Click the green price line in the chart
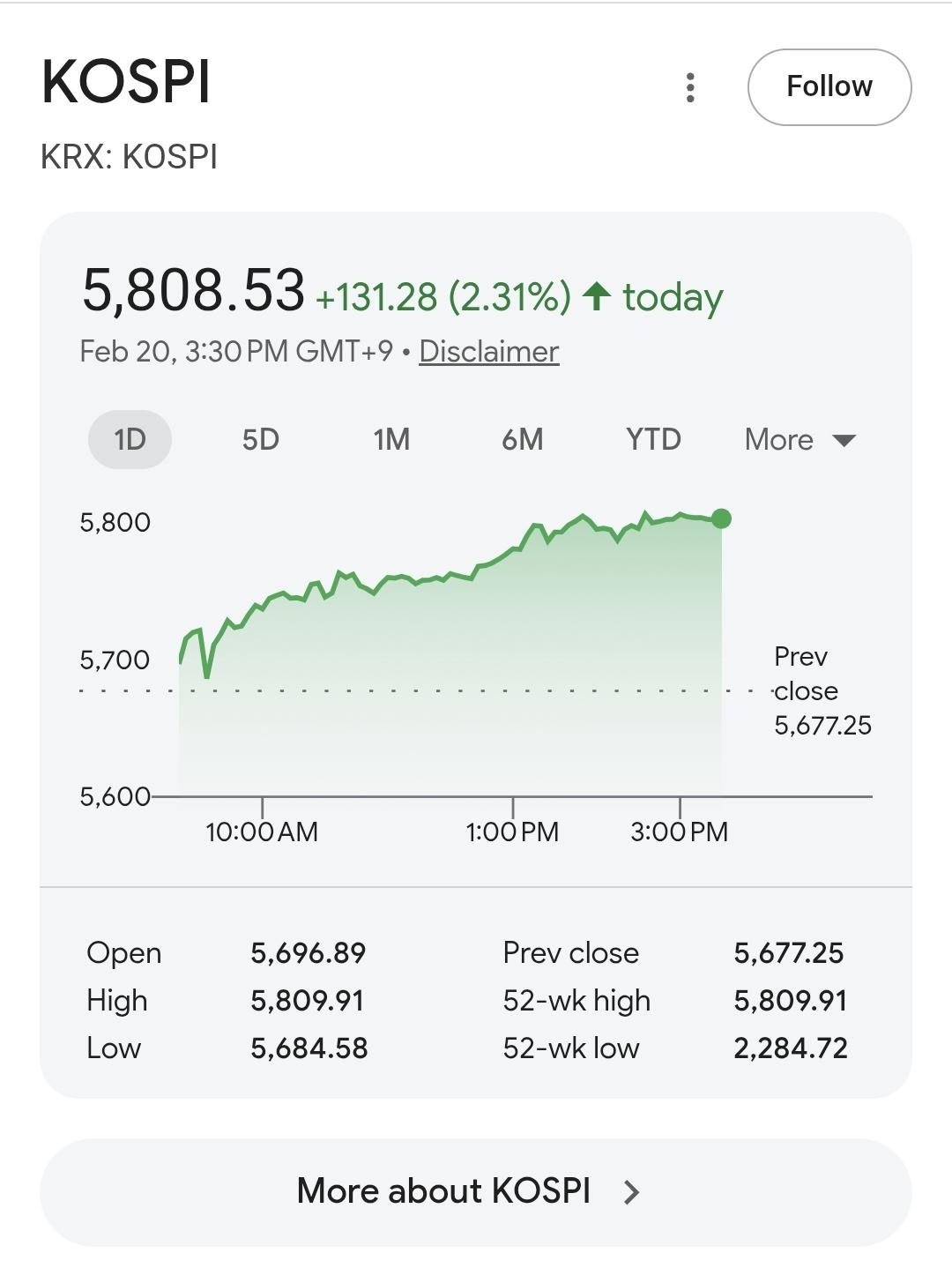The image size is (952, 1268). [450, 578]
